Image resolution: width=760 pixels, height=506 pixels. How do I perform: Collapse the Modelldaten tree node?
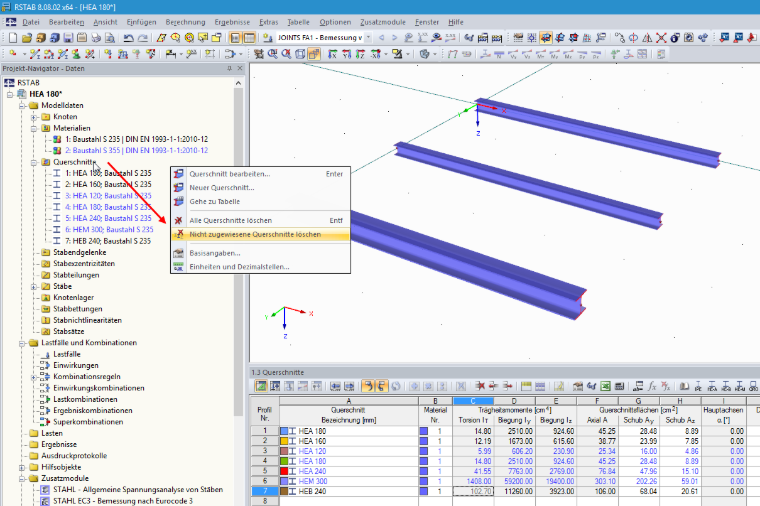coord(22,106)
